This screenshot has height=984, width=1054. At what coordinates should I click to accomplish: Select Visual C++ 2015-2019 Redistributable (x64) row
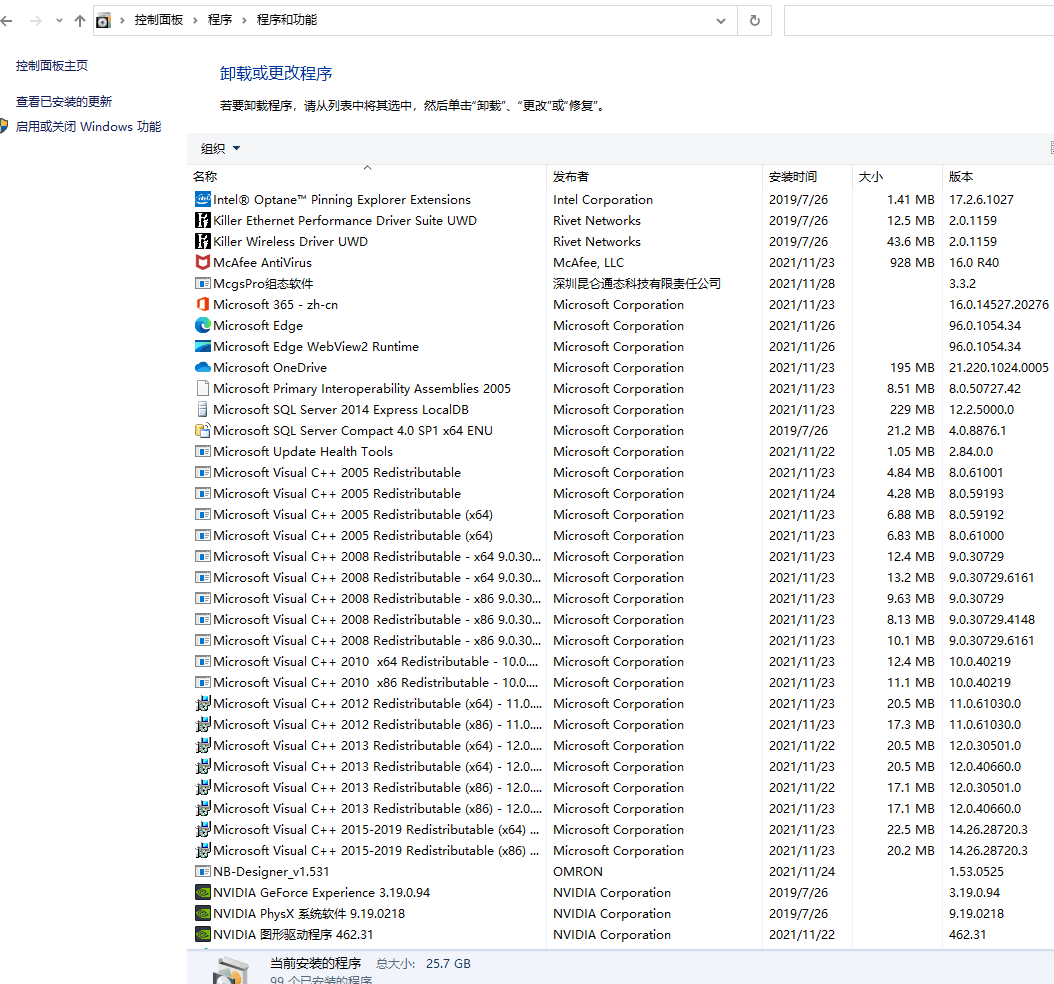pyautogui.click(x=620, y=829)
